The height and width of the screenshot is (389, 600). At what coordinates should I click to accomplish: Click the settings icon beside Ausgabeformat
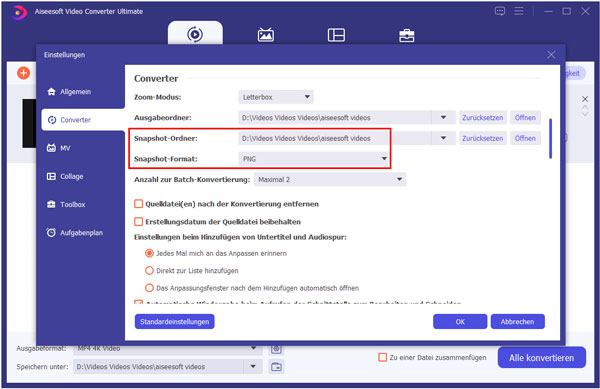coord(276,348)
